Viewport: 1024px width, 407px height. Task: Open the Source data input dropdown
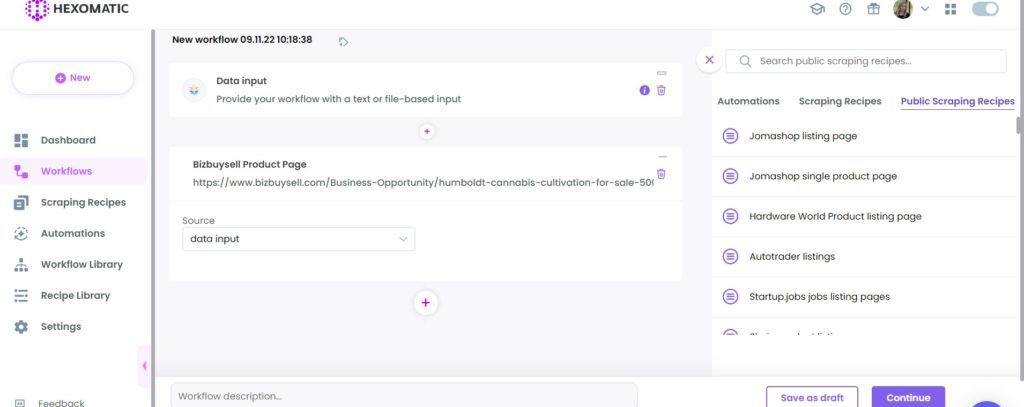298,239
